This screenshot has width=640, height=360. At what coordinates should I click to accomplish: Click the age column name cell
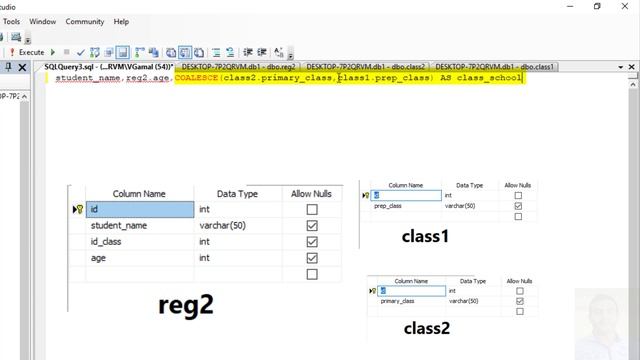click(140, 258)
